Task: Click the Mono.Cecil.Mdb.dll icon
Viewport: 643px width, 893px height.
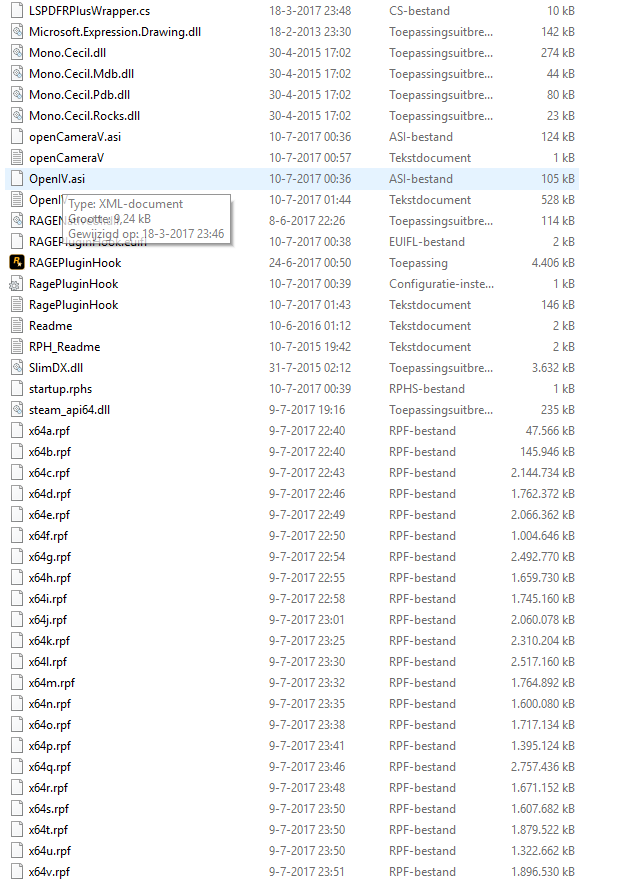Action: [17, 74]
